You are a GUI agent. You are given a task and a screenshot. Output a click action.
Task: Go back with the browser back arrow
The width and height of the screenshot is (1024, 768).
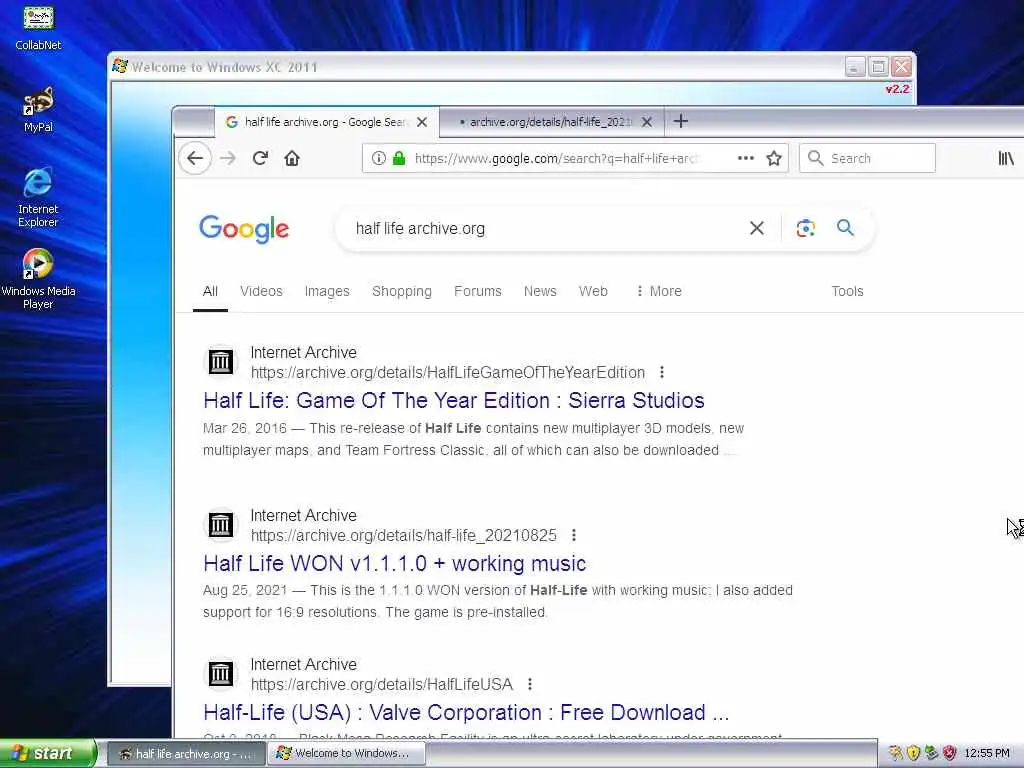pos(195,158)
